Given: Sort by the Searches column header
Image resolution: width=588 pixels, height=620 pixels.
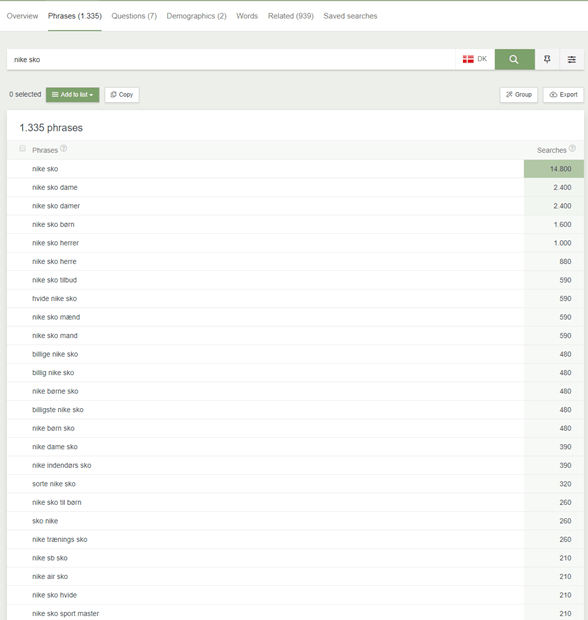Looking at the screenshot, I should tap(552, 150).
